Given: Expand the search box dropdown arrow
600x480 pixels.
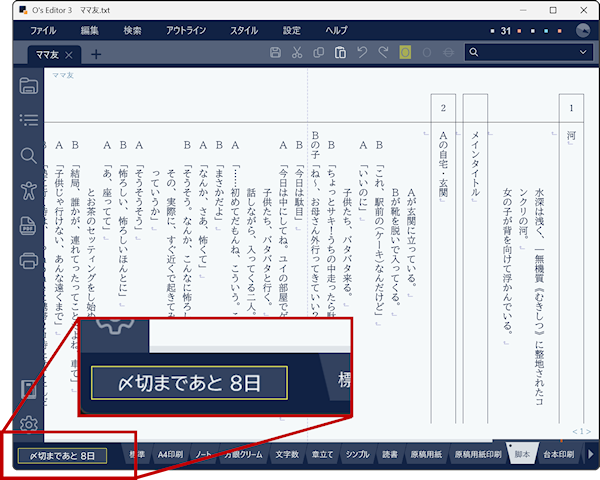Looking at the screenshot, I should [x=583, y=52].
